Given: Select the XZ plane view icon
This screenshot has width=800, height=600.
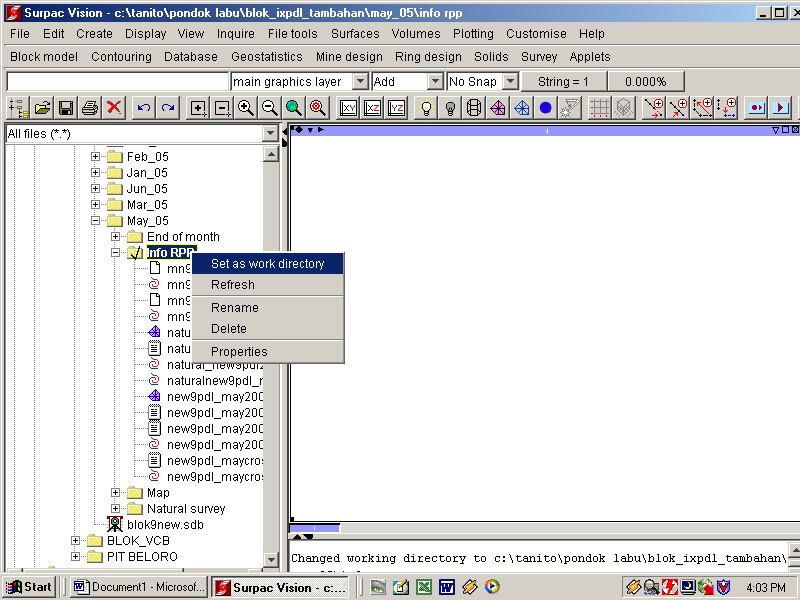Looking at the screenshot, I should (x=372, y=108).
